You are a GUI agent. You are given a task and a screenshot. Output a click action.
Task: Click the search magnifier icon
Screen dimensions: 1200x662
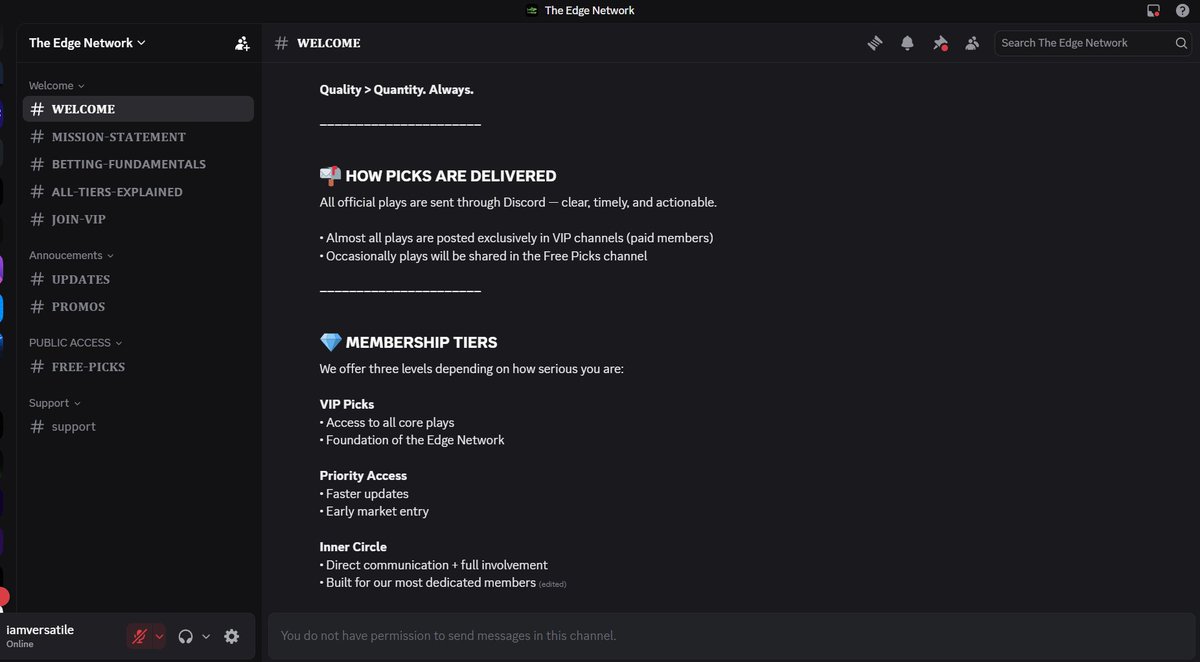[1181, 43]
